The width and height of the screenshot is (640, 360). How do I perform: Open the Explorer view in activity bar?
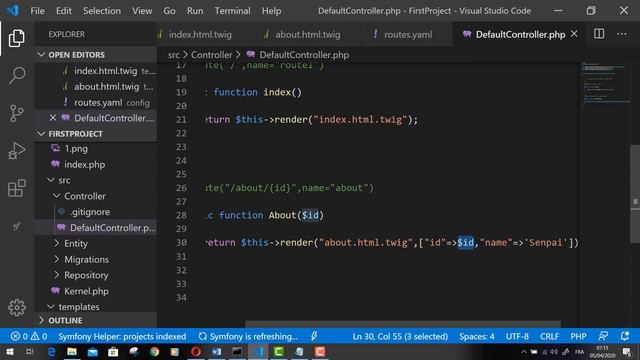pyautogui.click(x=16, y=38)
